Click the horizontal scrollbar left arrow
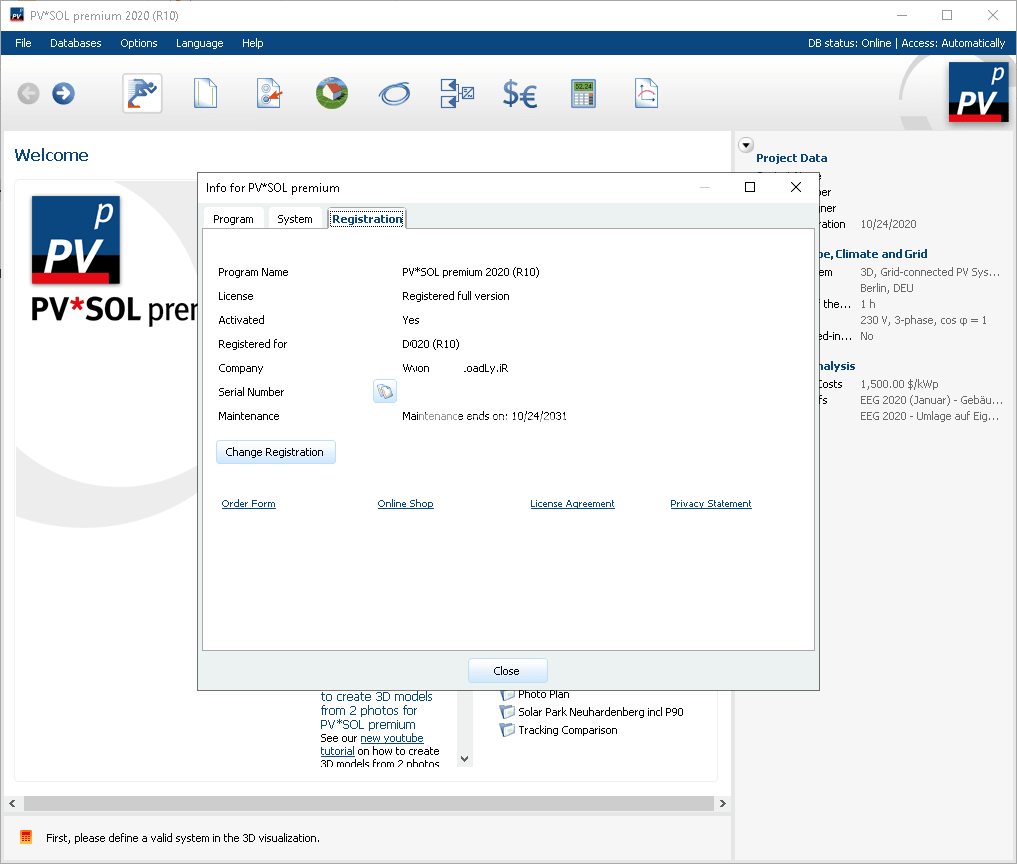The height and width of the screenshot is (864, 1017). point(12,804)
